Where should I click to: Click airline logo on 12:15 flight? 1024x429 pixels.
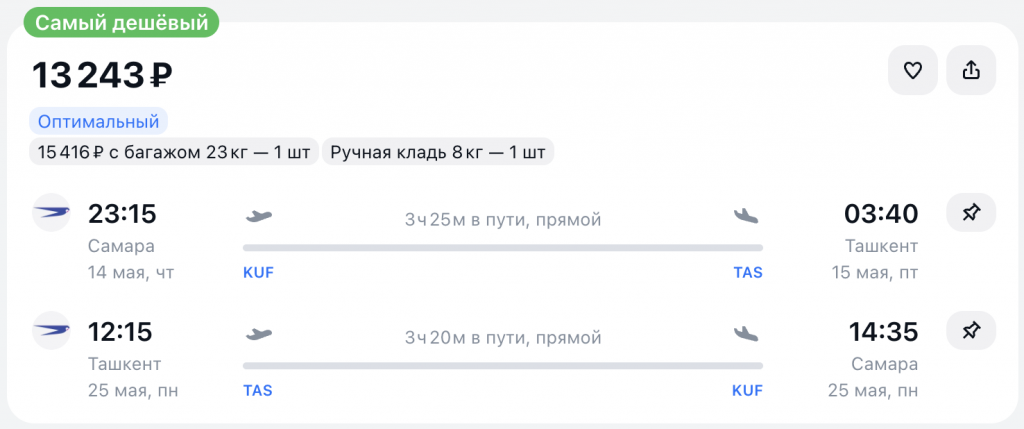click(52, 331)
